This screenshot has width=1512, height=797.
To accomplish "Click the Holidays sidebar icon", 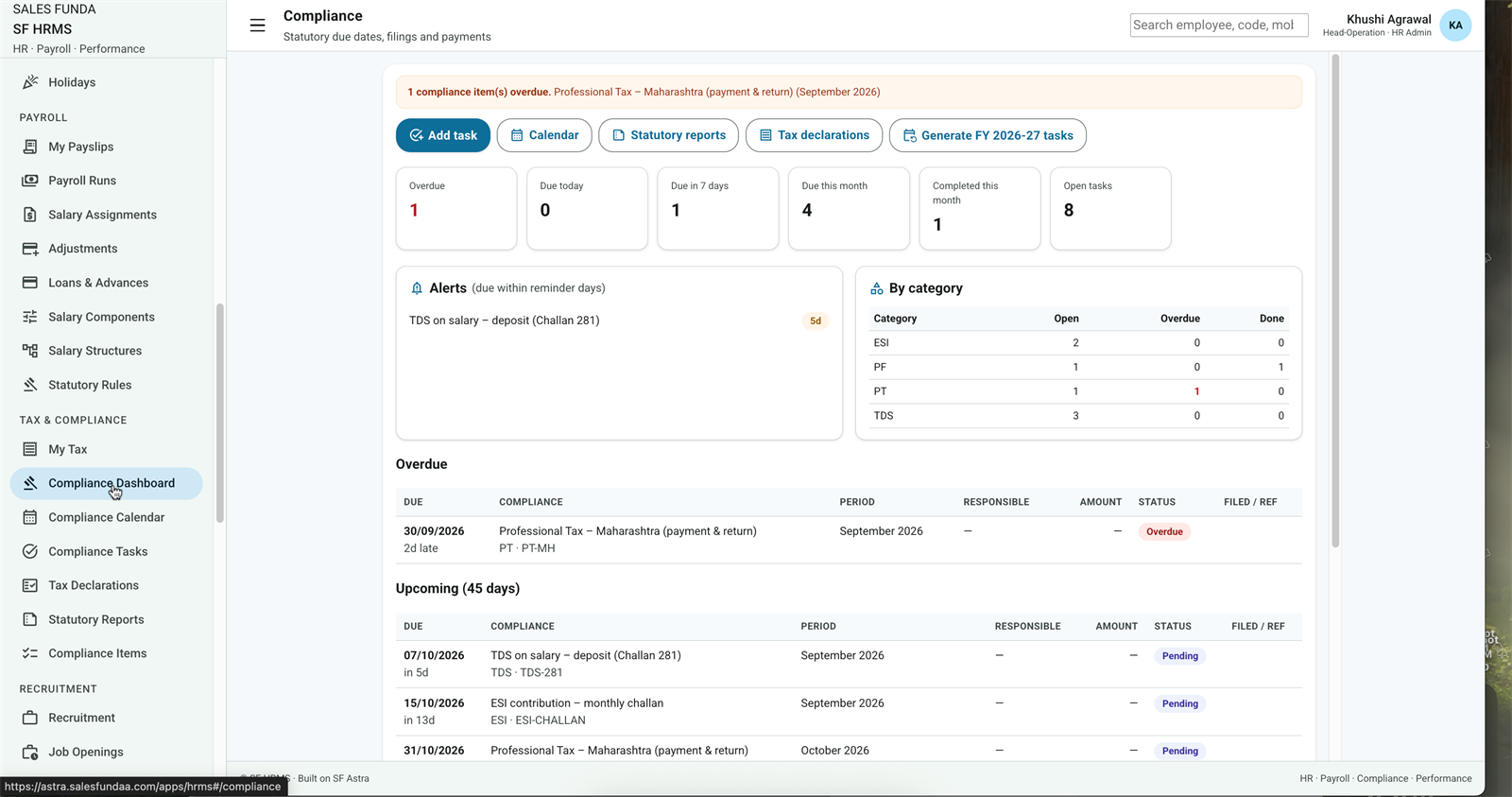I will coord(30,82).
